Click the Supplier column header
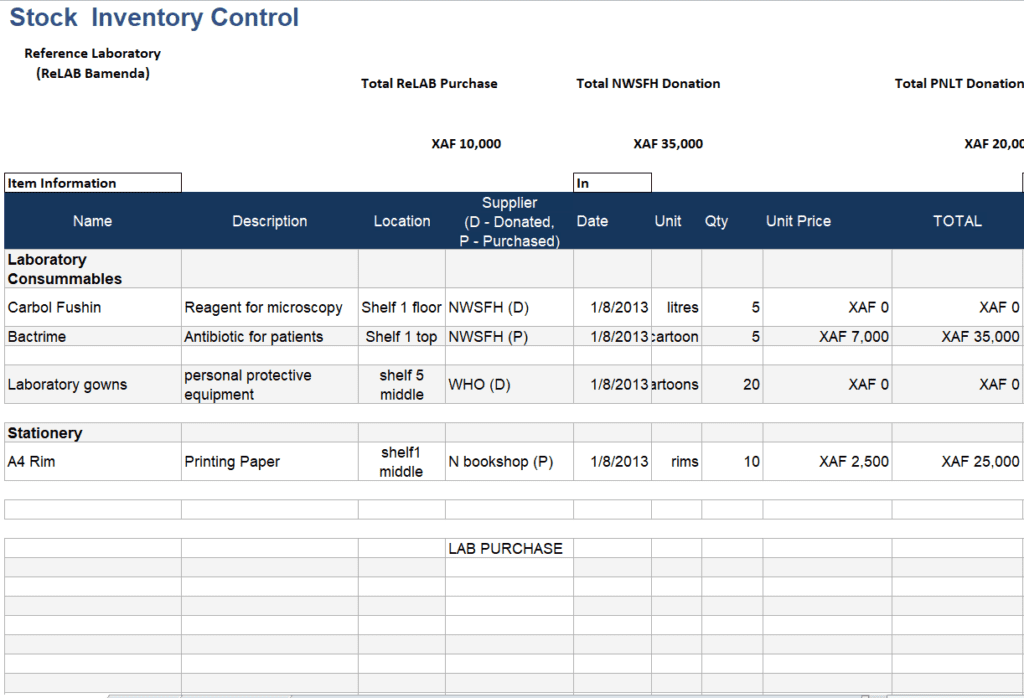The width and height of the screenshot is (1024, 698). pyautogui.click(x=509, y=221)
